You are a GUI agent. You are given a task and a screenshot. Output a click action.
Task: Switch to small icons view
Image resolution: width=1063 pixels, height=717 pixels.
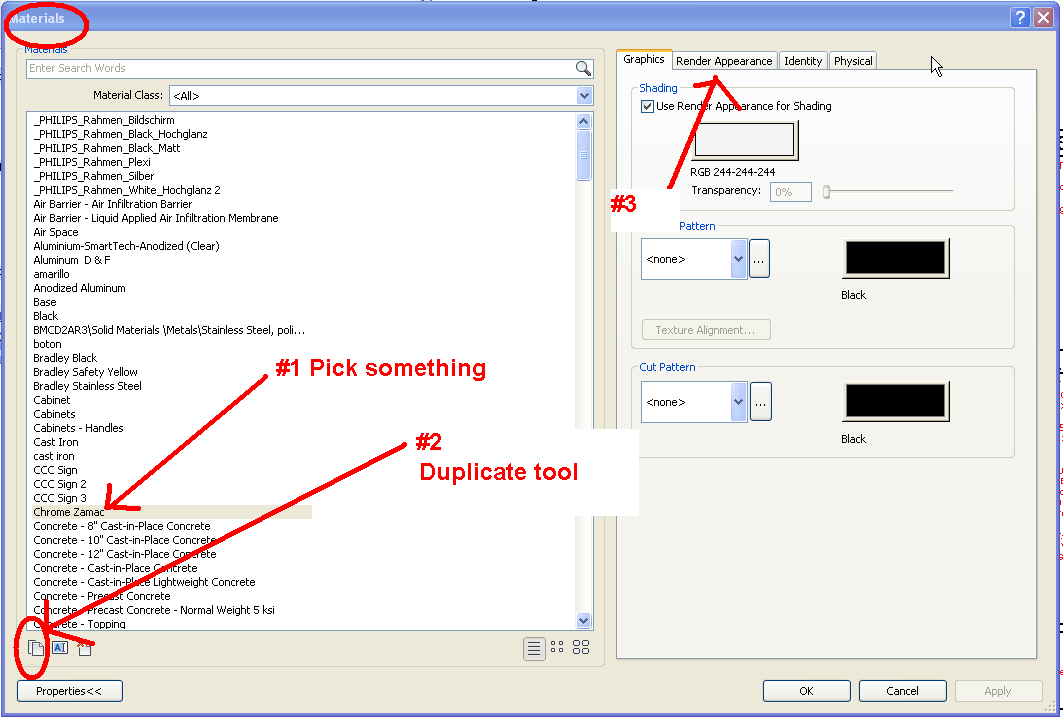point(557,647)
